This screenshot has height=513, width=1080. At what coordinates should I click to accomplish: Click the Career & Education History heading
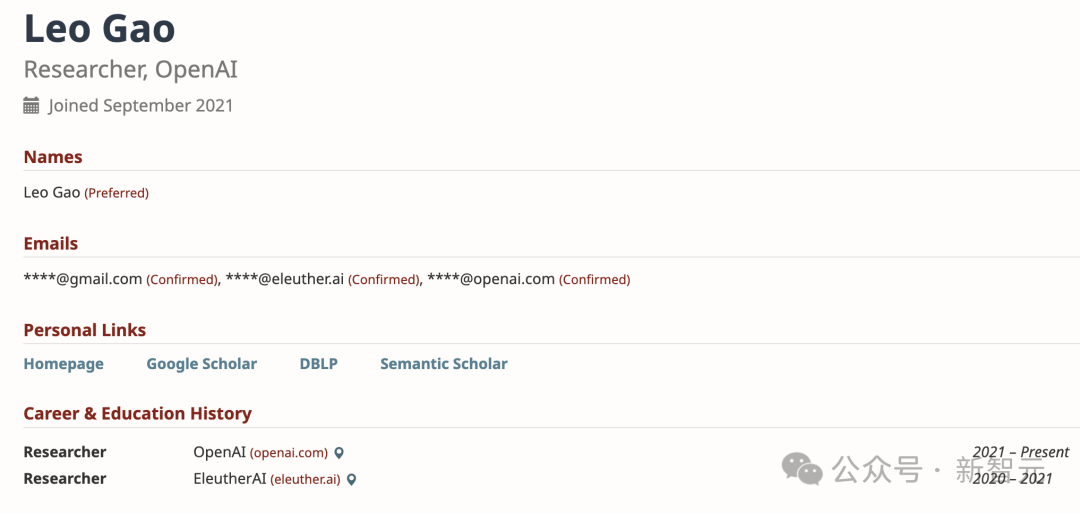point(137,413)
